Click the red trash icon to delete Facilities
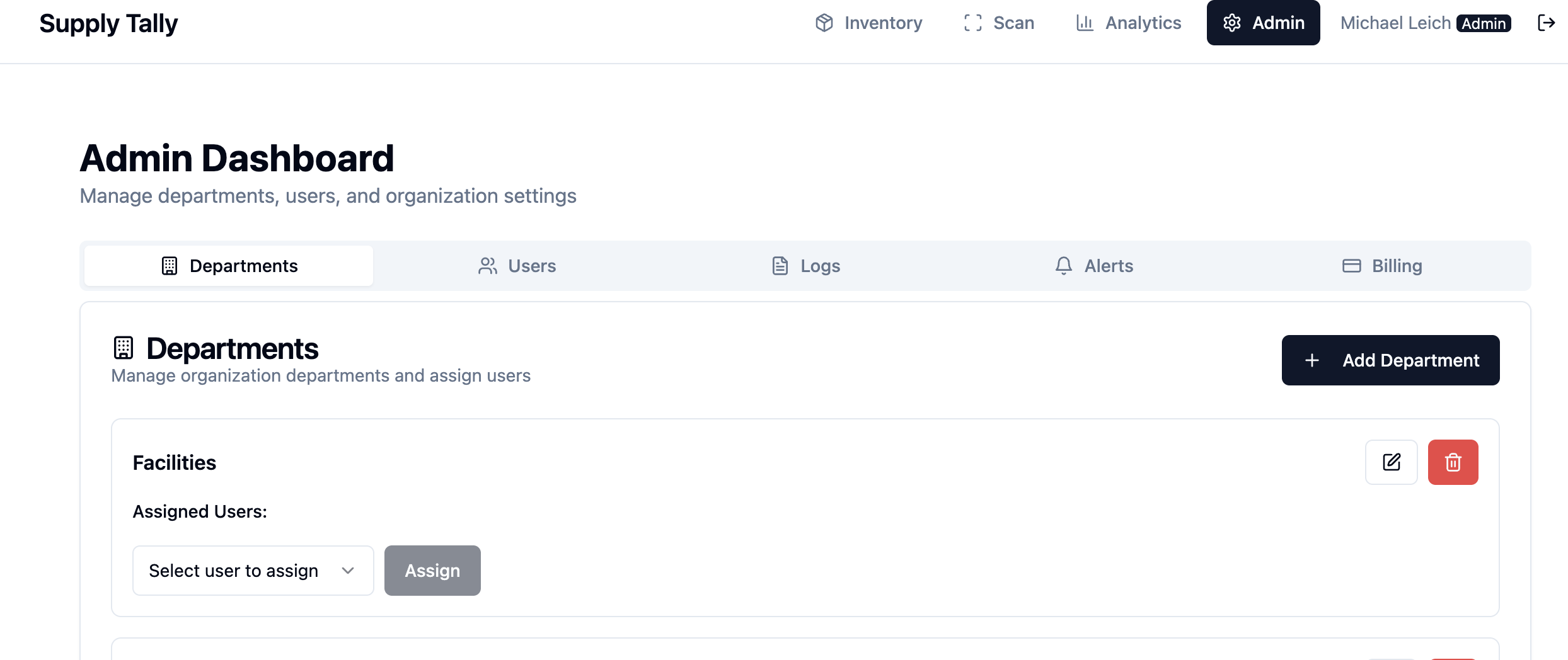Image resolution: width=1568 pixels, height=660 pixels. 1453,462
